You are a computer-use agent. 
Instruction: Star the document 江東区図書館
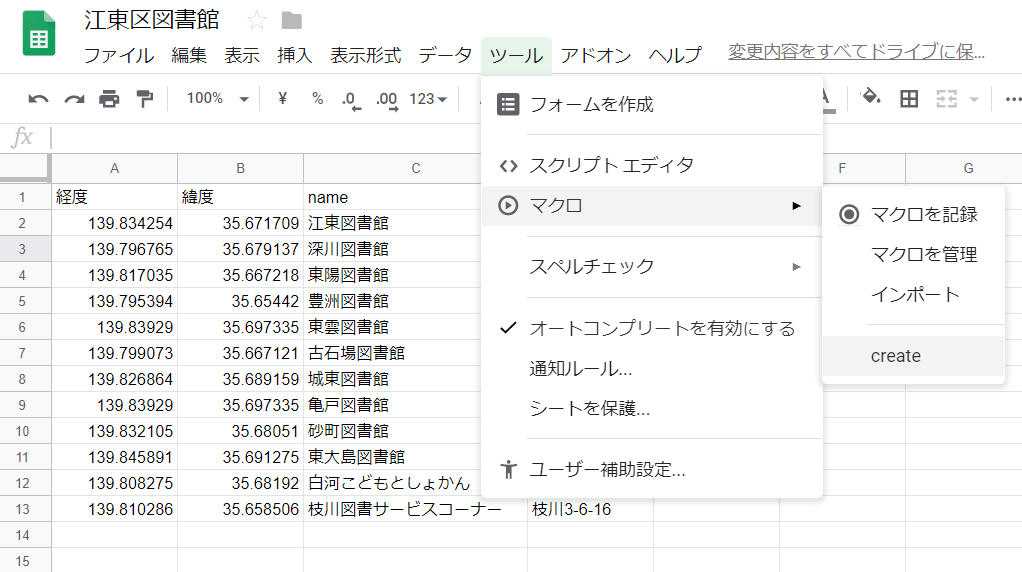tap(257, 21)
